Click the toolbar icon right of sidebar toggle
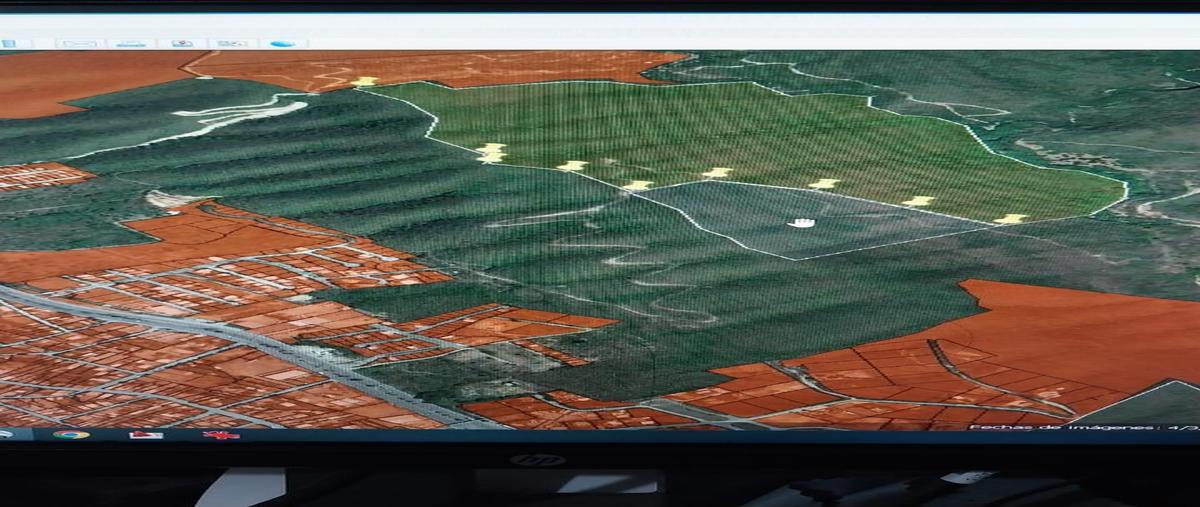Screen dimensions: 1200x507 [x=78, y=44]
